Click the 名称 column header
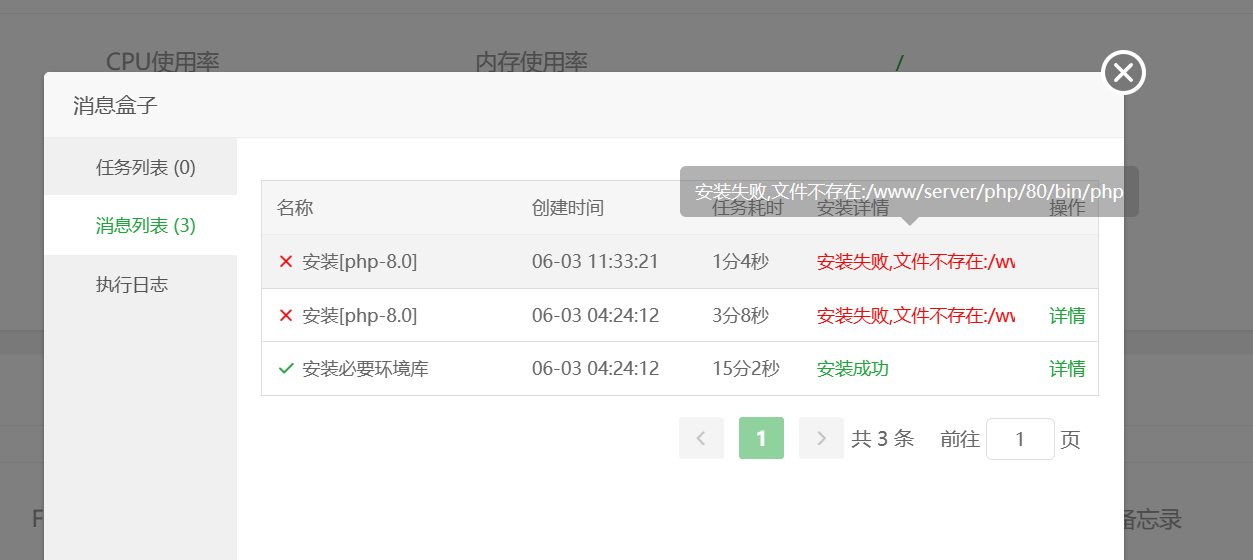Image resolution: width=1253 pixels, height=560 pixels. click(x=295, y=208)
